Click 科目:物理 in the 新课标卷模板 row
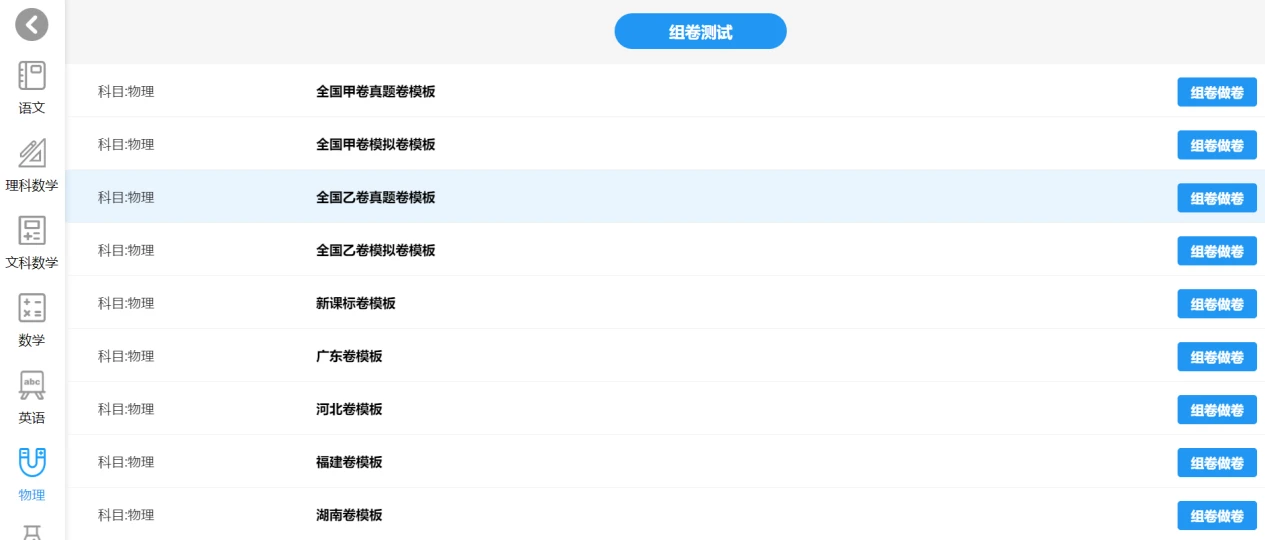This screenshot has width=1265, height=540. [126, 303]
